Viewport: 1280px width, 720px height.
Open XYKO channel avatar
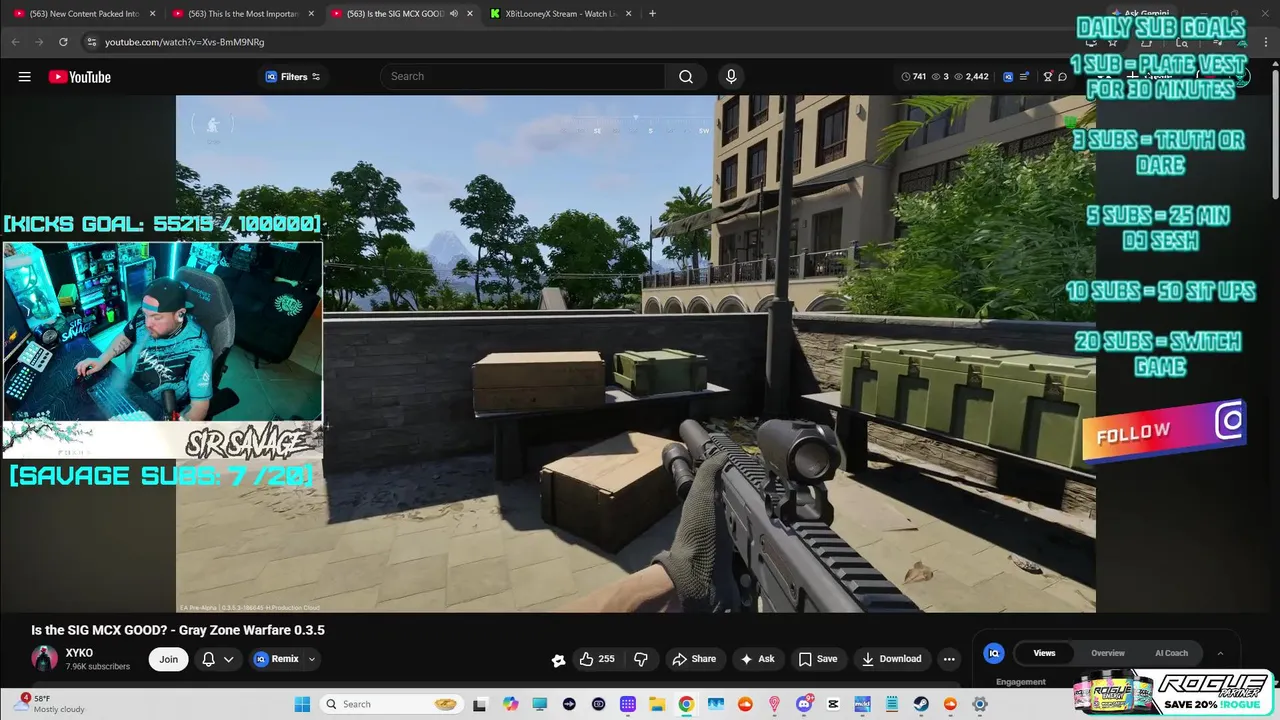44,658
